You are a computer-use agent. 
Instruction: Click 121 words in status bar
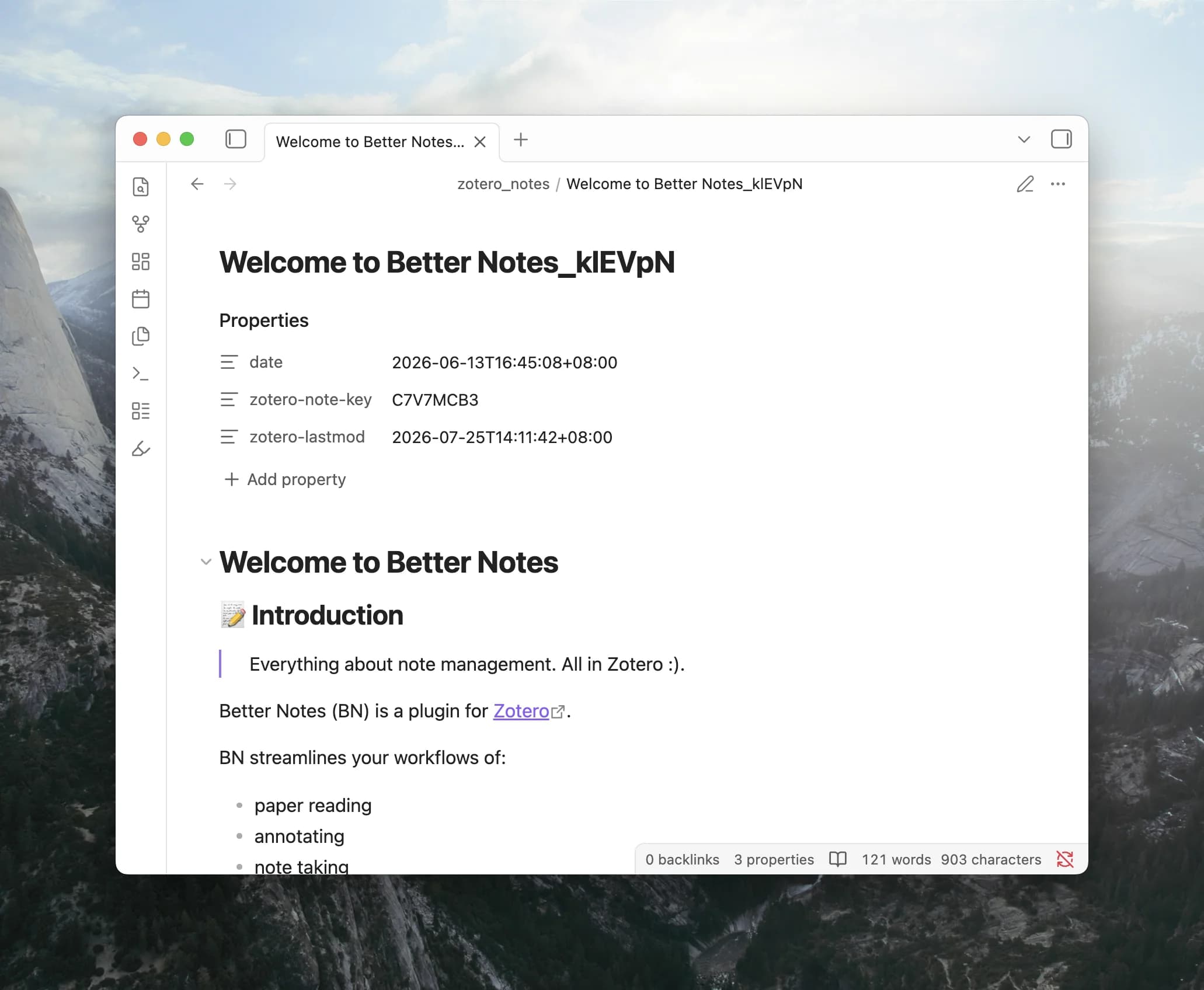pyautogui.click(x=896, y=860)
